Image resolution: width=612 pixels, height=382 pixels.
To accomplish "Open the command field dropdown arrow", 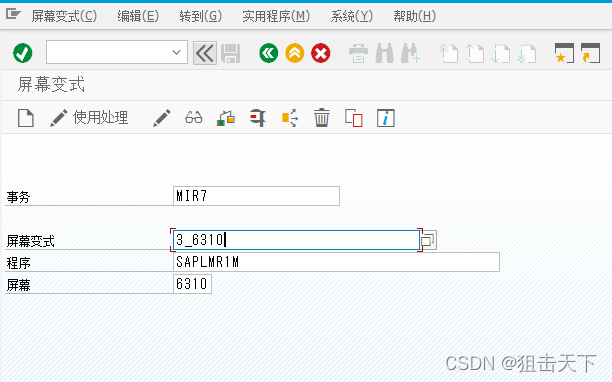I will click(176, 52).
